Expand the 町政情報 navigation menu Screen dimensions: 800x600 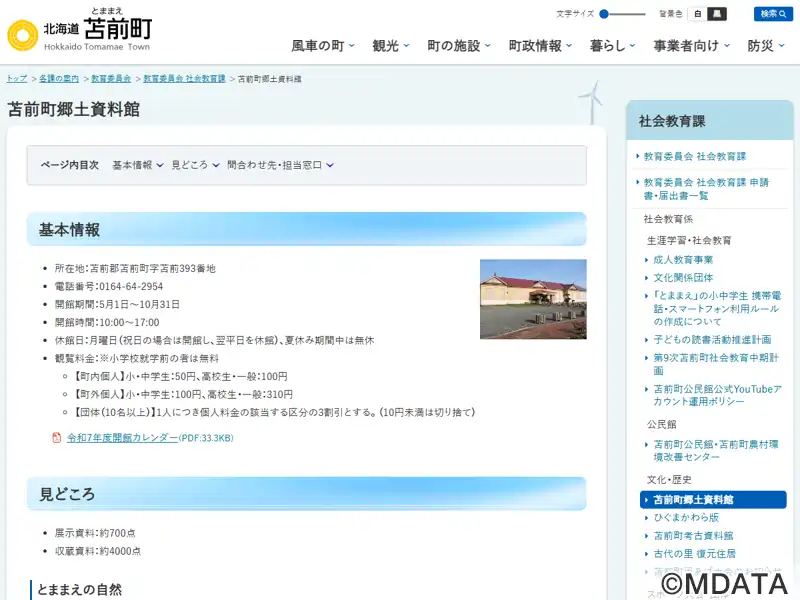pos(540,46)
